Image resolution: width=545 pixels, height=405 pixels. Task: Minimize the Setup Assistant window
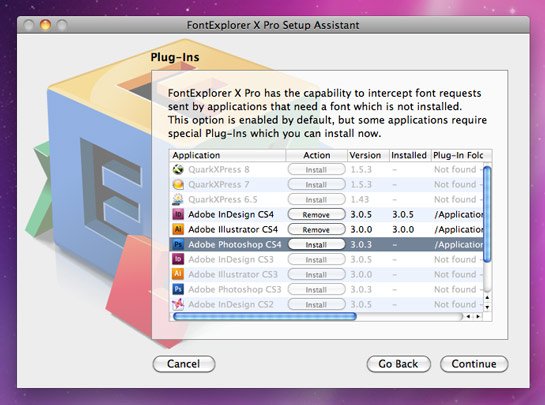45,25
